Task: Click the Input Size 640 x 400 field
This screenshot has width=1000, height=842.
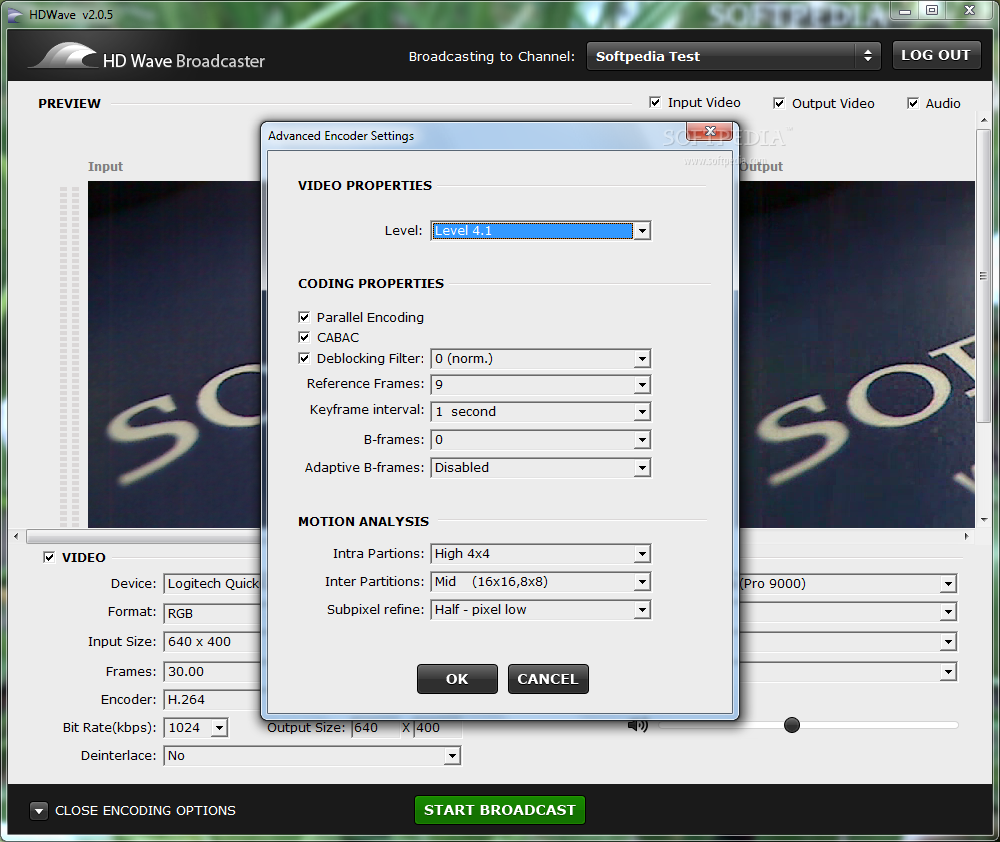Action: [x=212, y=642]
